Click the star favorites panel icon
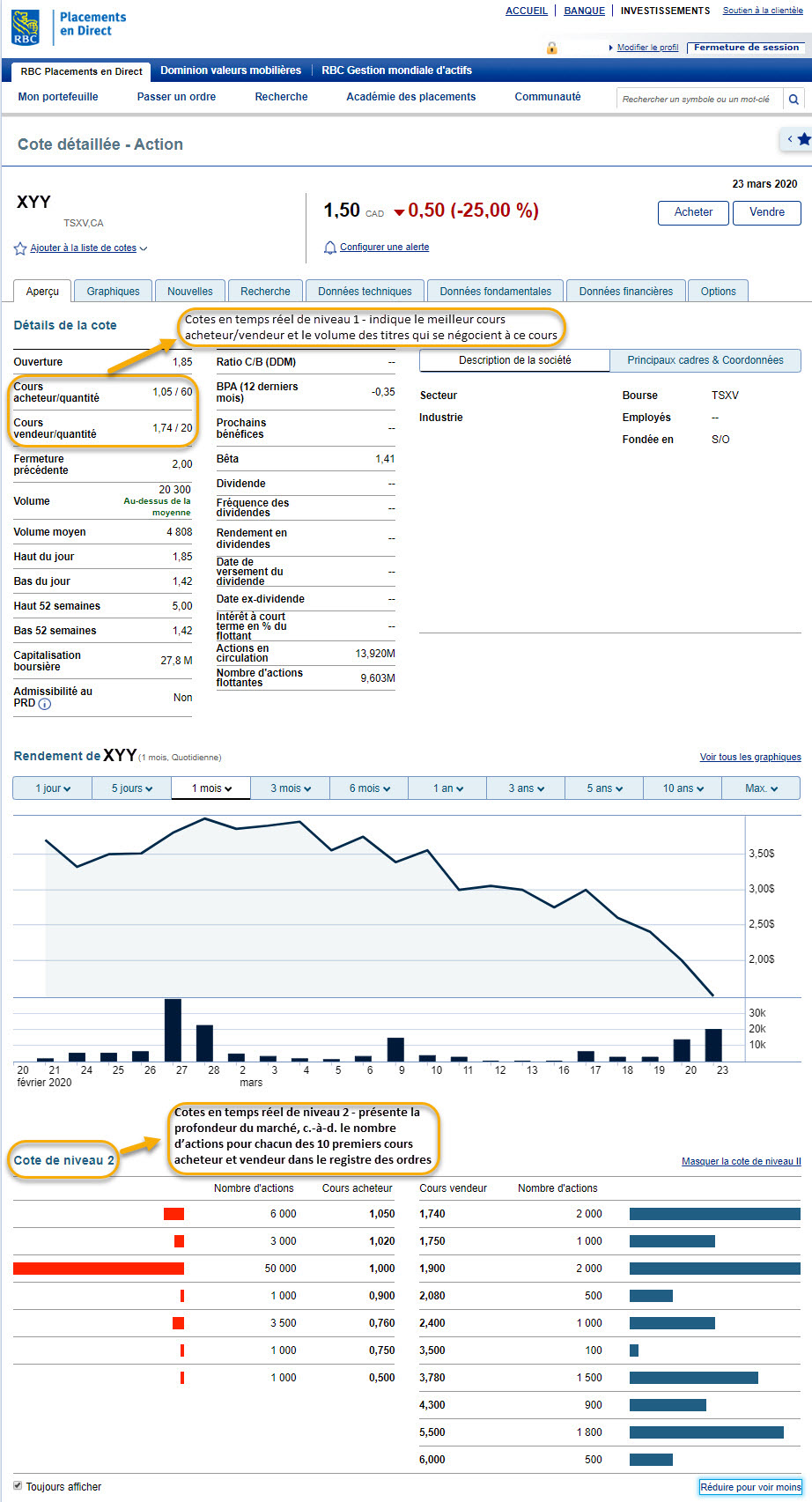Screen dimensions: 812x1502 (803, 139)
